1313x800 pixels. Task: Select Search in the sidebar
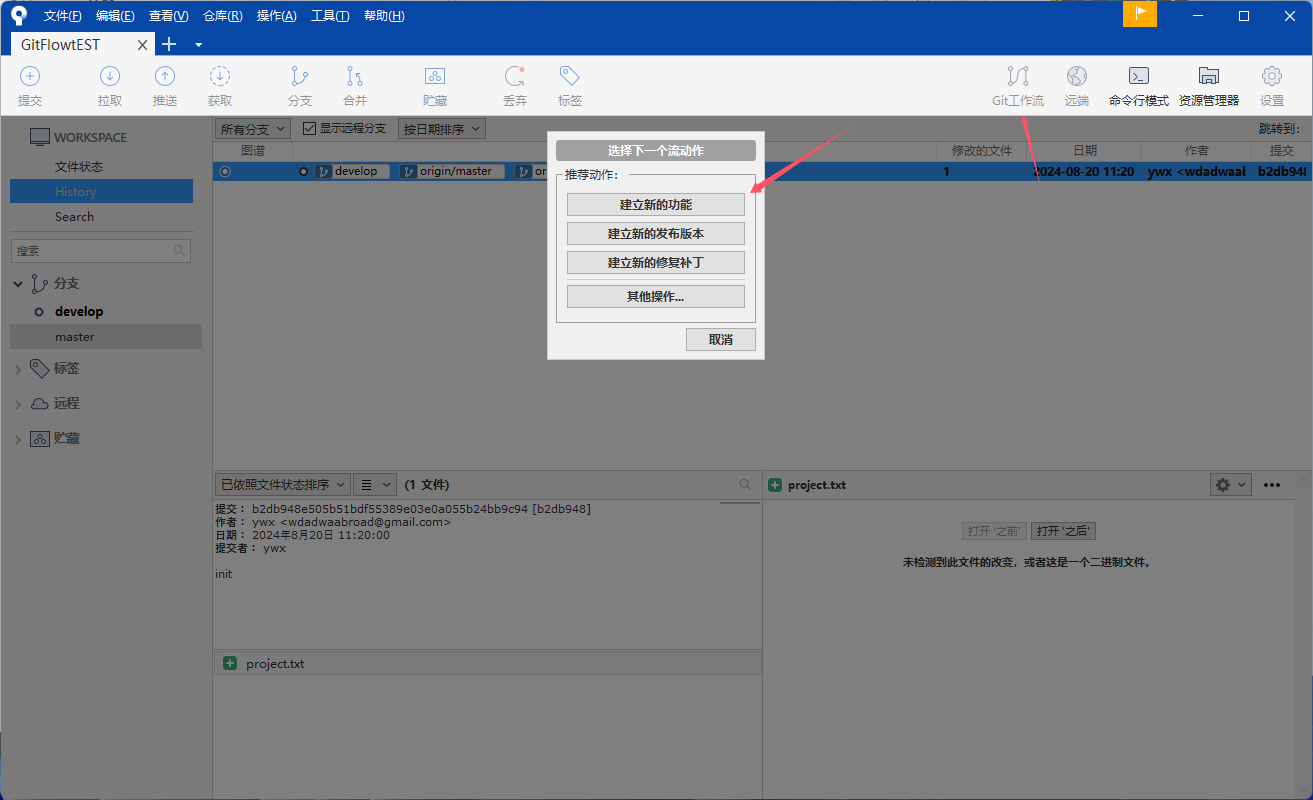[x=74, y=217]
